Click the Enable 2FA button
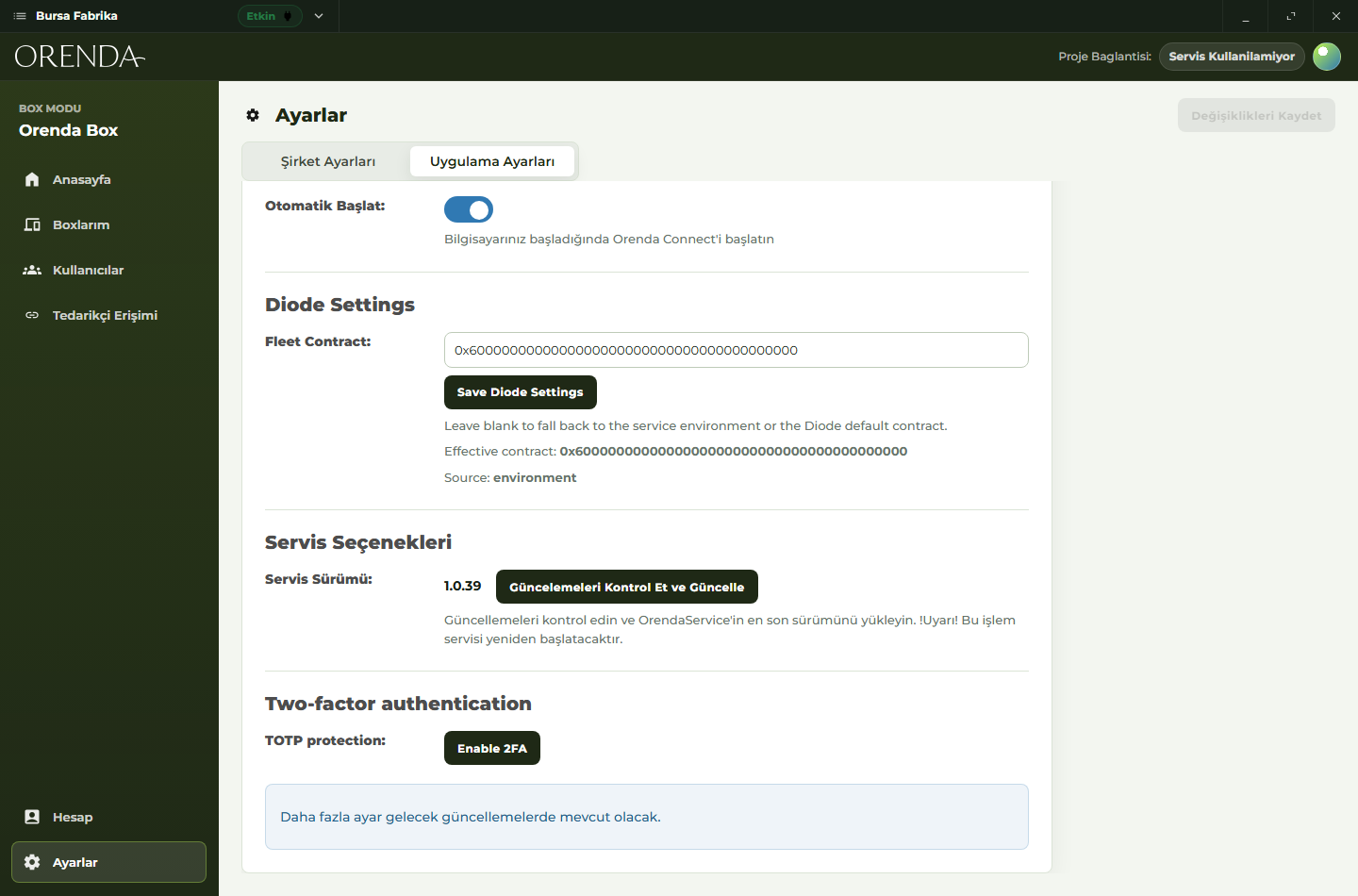The width and height of the screenshot is (1358, 896). (492, 748)
